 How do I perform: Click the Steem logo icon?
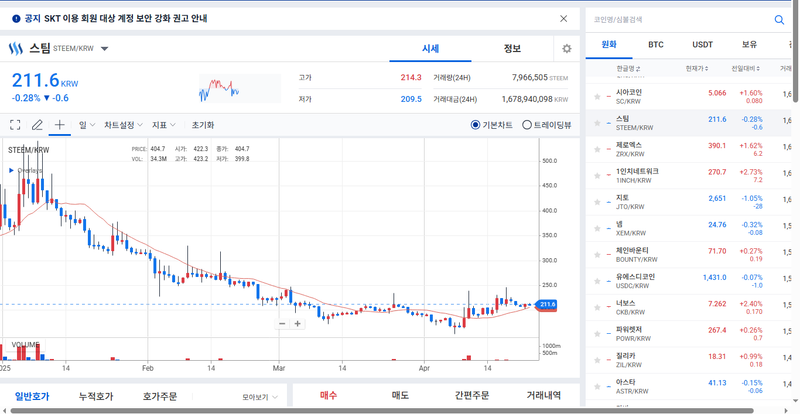pos(16,49)
